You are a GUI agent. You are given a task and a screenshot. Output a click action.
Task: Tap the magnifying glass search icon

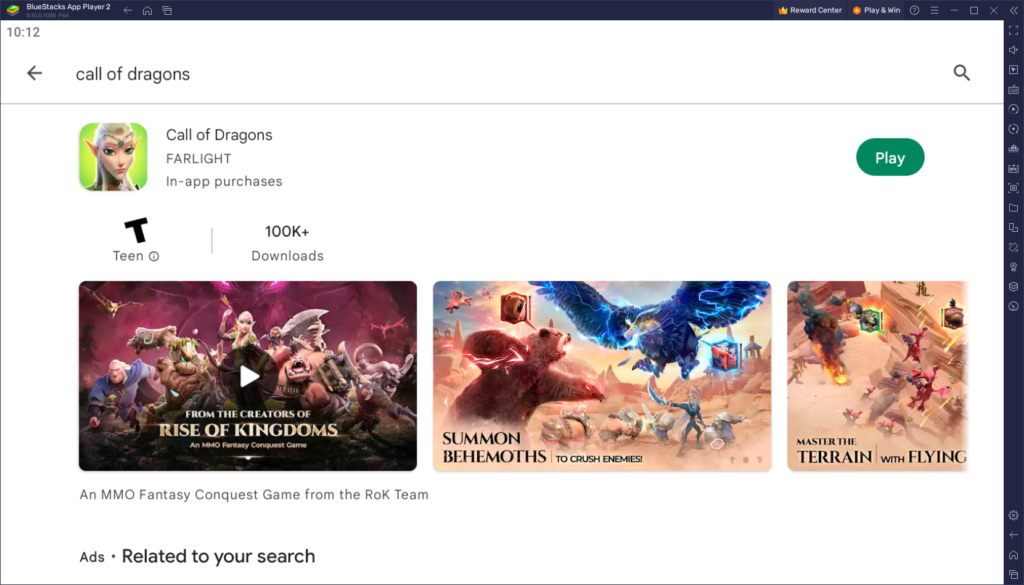point(961,73)
